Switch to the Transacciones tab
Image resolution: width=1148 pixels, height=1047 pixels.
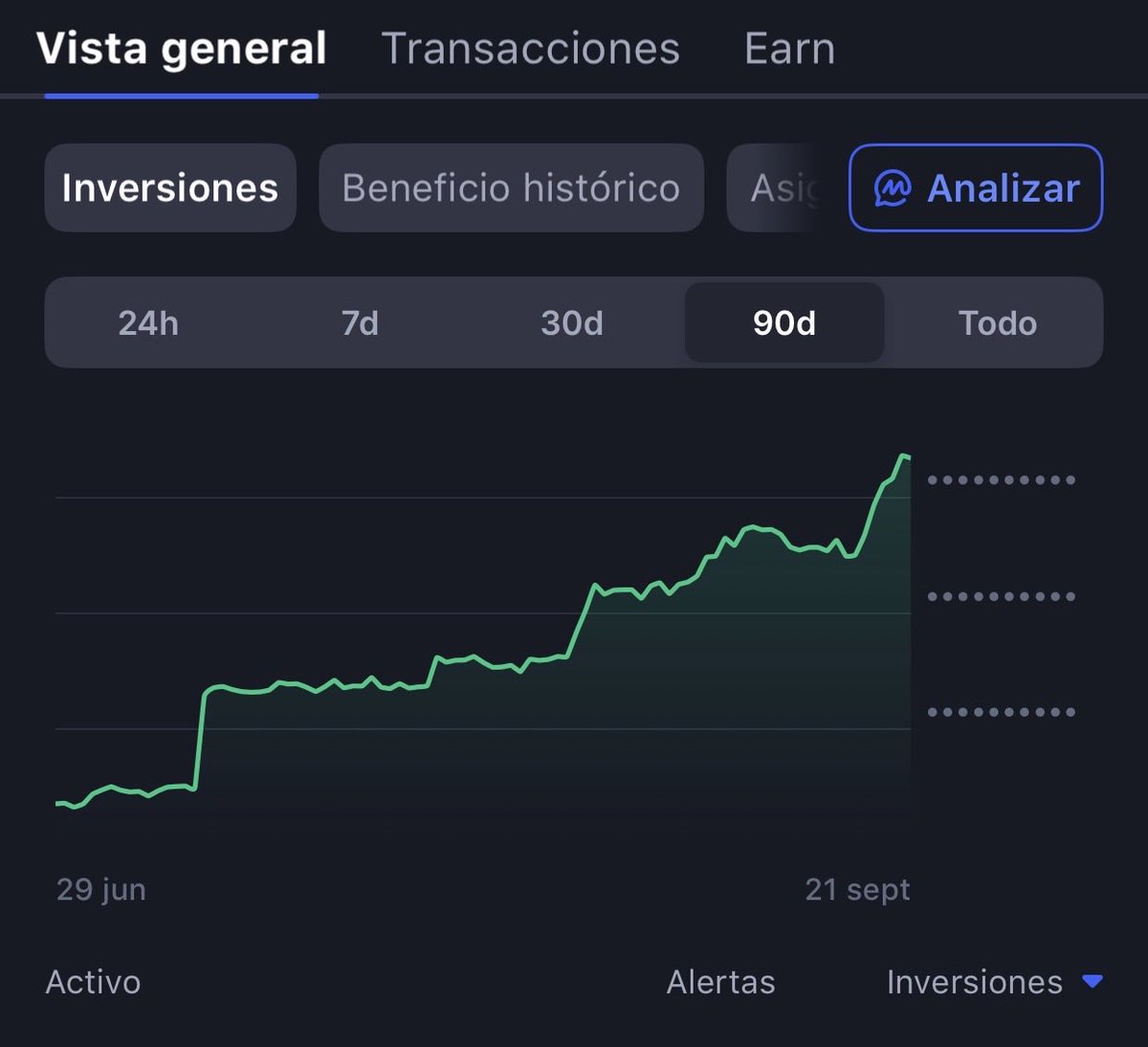pos(531,48)
